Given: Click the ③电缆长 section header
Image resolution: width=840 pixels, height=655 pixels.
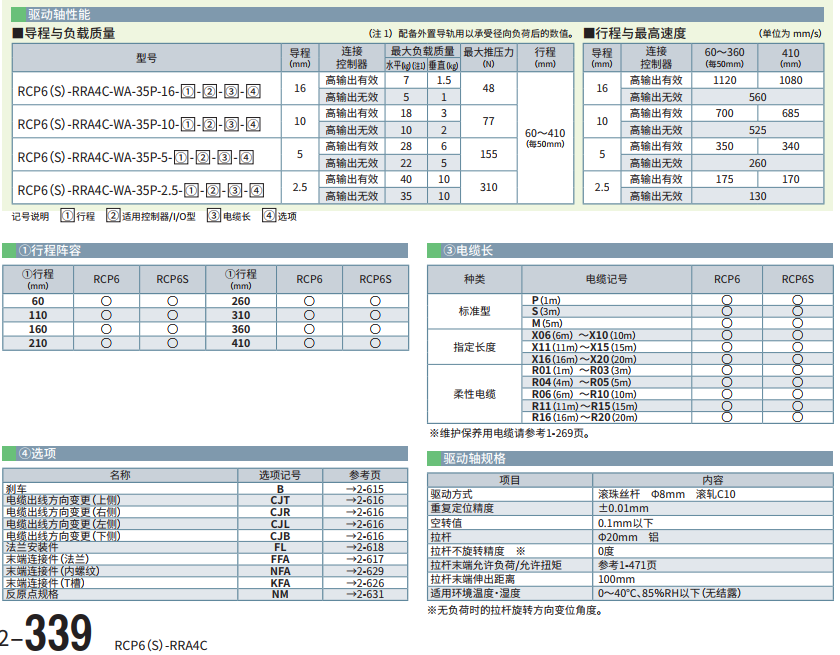Looking at the screenshot, I should (468, 250).
